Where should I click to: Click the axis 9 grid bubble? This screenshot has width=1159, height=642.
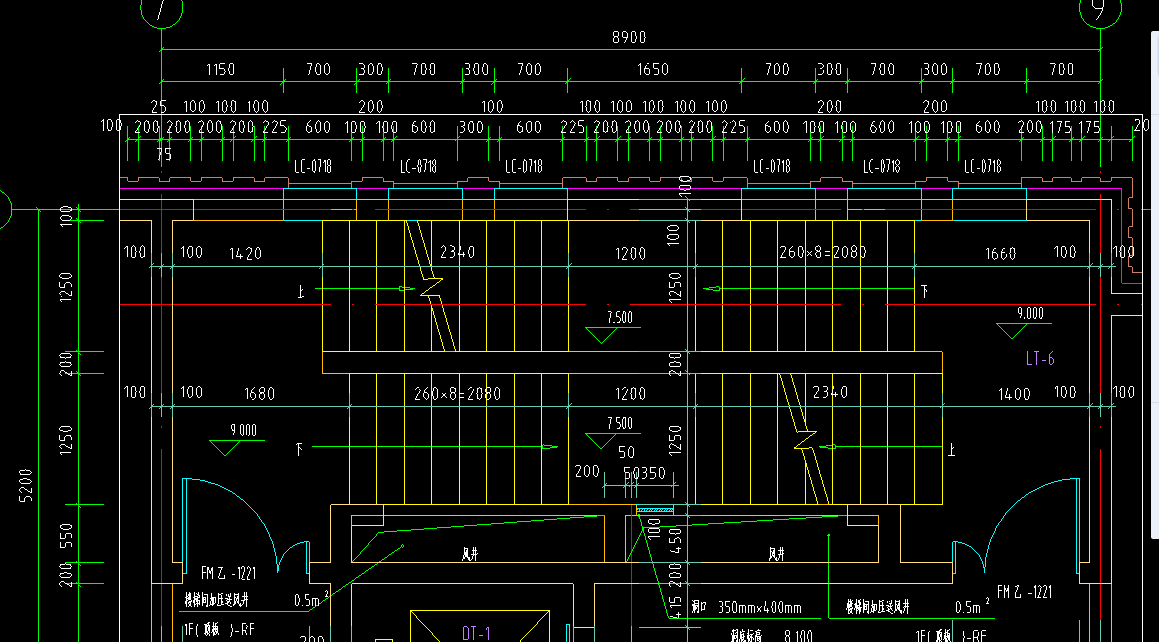point(1100,10)
